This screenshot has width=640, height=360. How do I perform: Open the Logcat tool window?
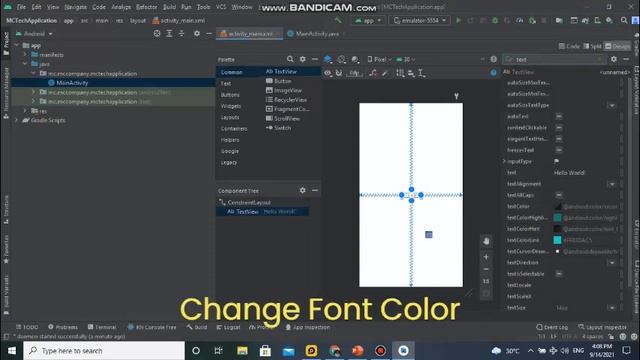point(228,327)
